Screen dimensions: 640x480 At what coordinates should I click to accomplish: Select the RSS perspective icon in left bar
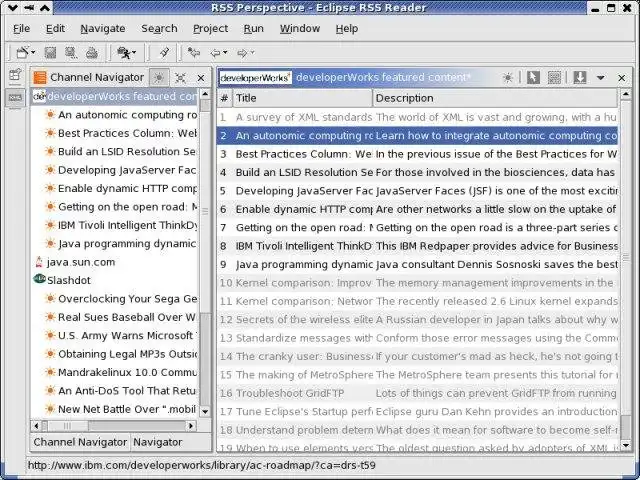(15, 98)
